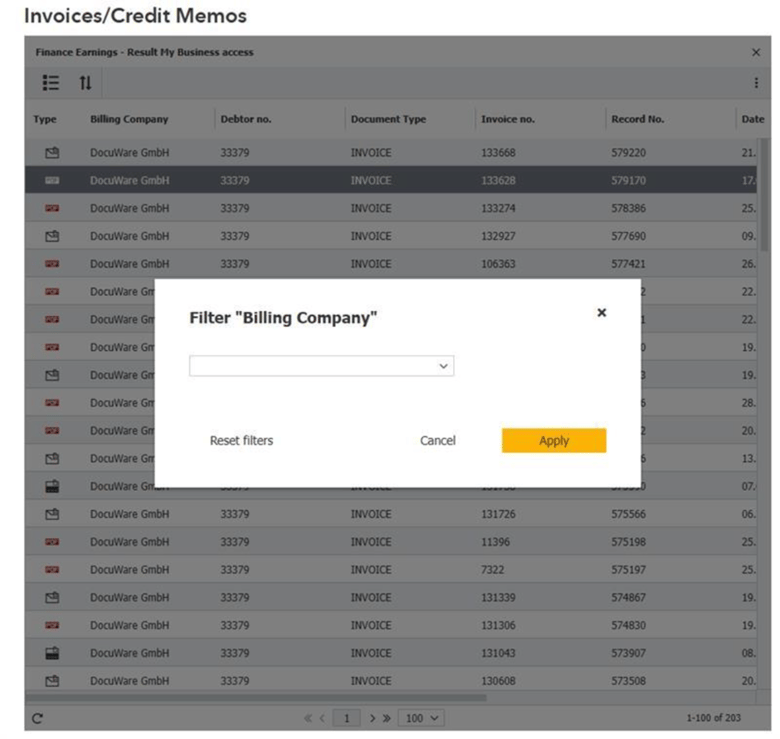Close the Filter "Billing Company" dialog
Image resolution: width=780 pixels, height=739 pixels.
(x=601, y=312)
